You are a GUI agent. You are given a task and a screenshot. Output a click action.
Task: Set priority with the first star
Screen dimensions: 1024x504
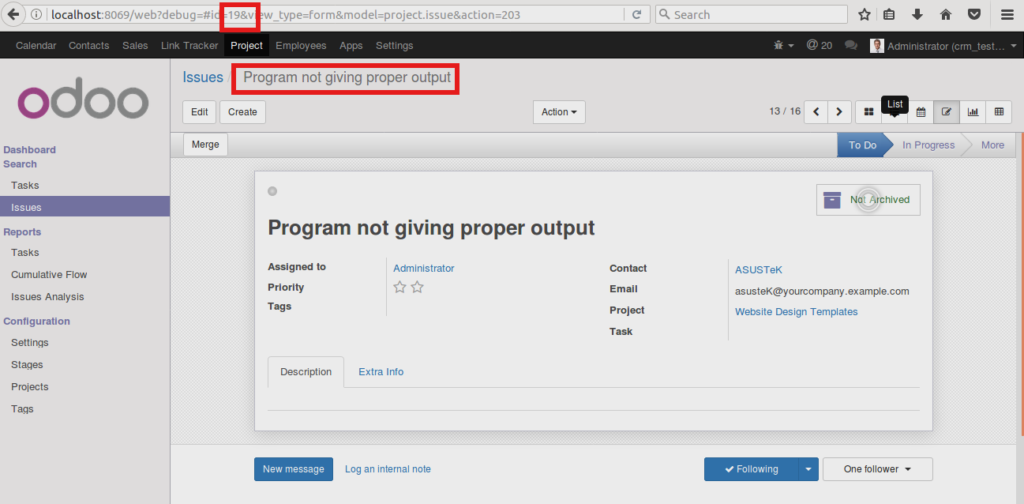tap(400, 287)
